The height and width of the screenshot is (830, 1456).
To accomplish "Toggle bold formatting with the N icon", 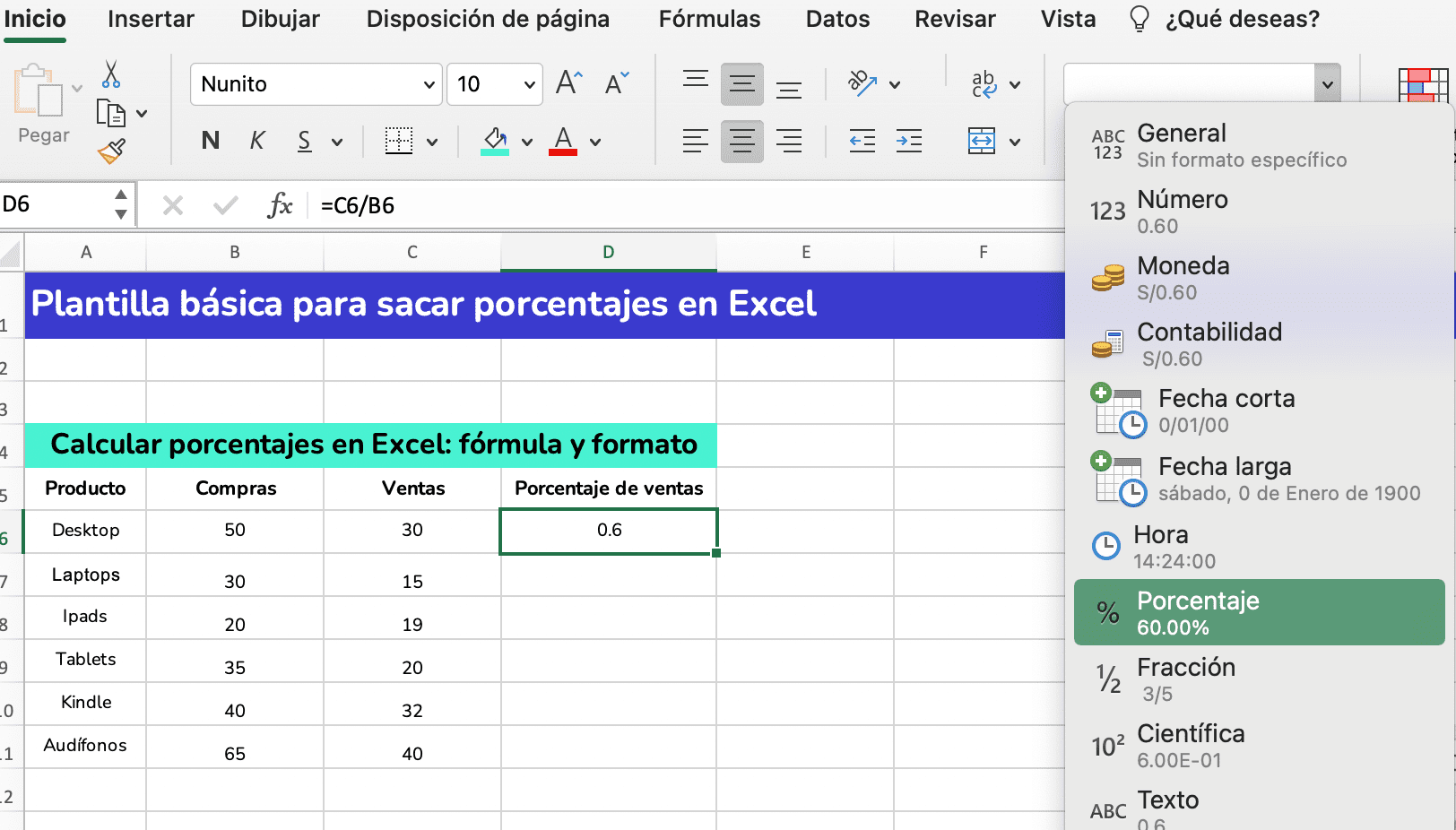I will click(210, 141).
